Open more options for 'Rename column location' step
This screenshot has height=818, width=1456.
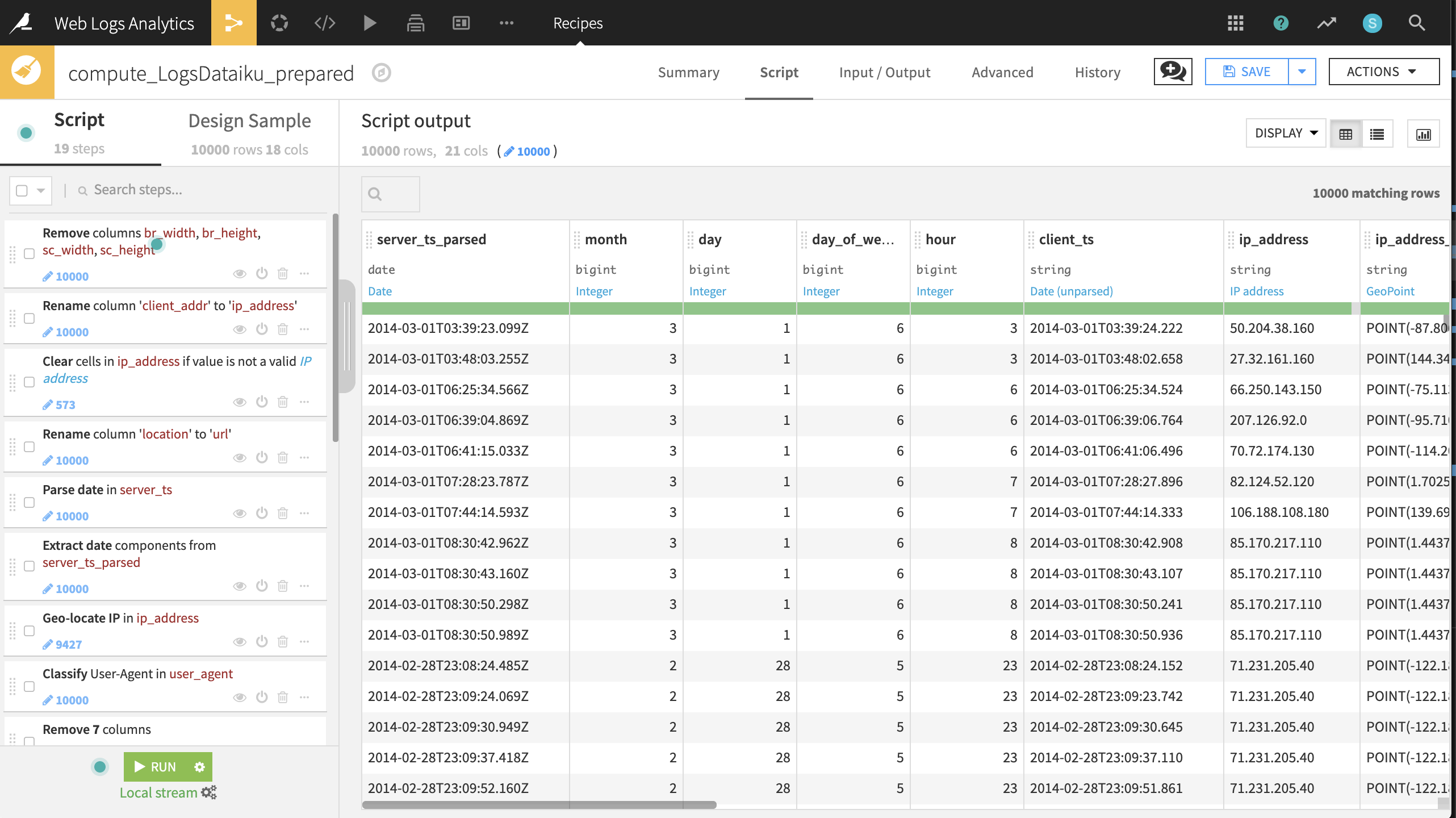tap(304, 458)
